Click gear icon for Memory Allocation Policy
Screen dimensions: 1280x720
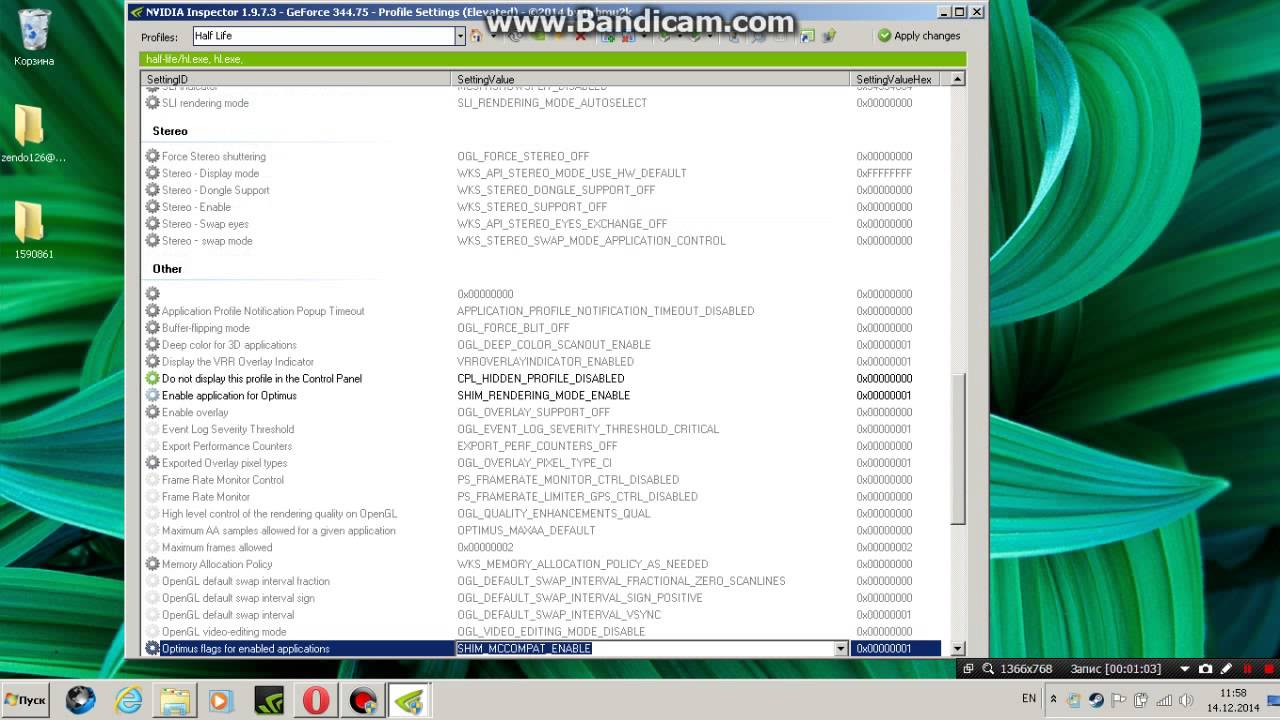tap(152, 564)
